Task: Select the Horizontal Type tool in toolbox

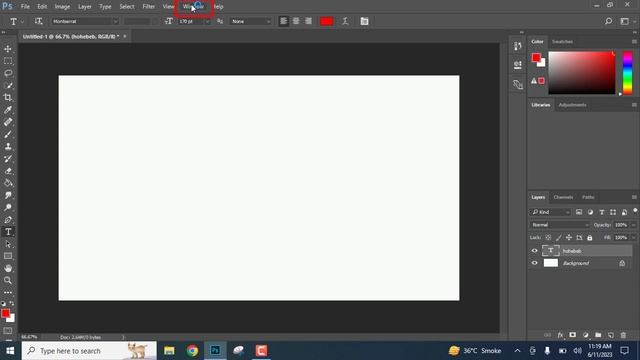Action: (8, 232)
